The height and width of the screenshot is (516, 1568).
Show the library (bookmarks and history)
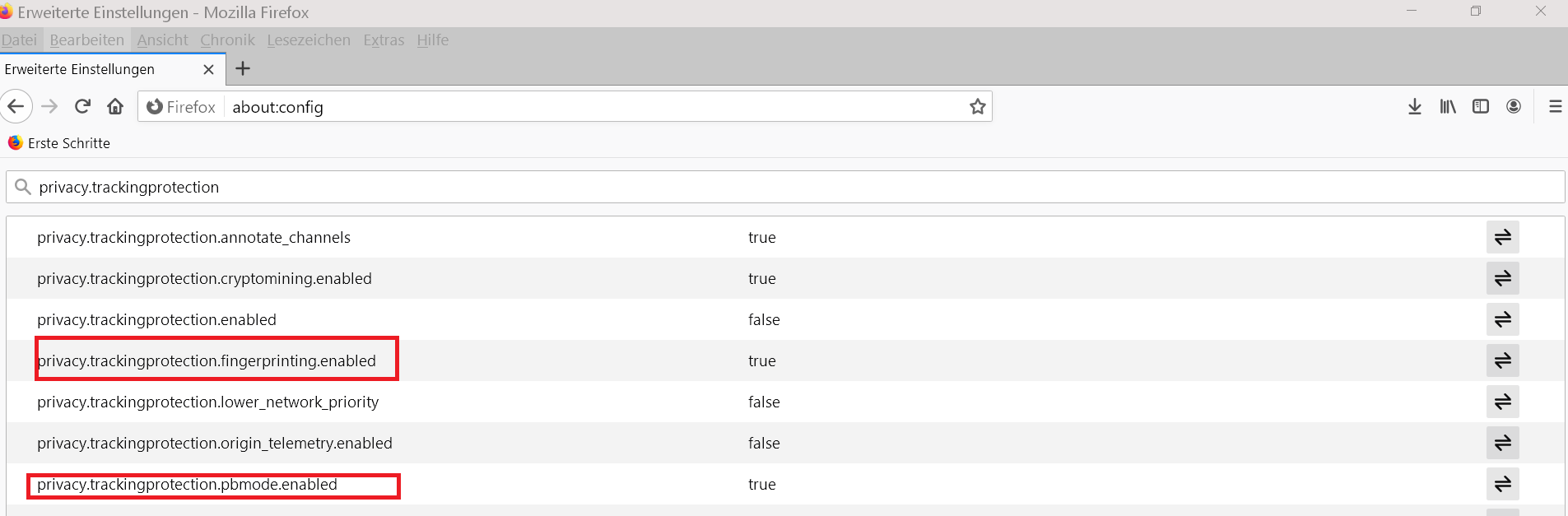click(1448, 107)
